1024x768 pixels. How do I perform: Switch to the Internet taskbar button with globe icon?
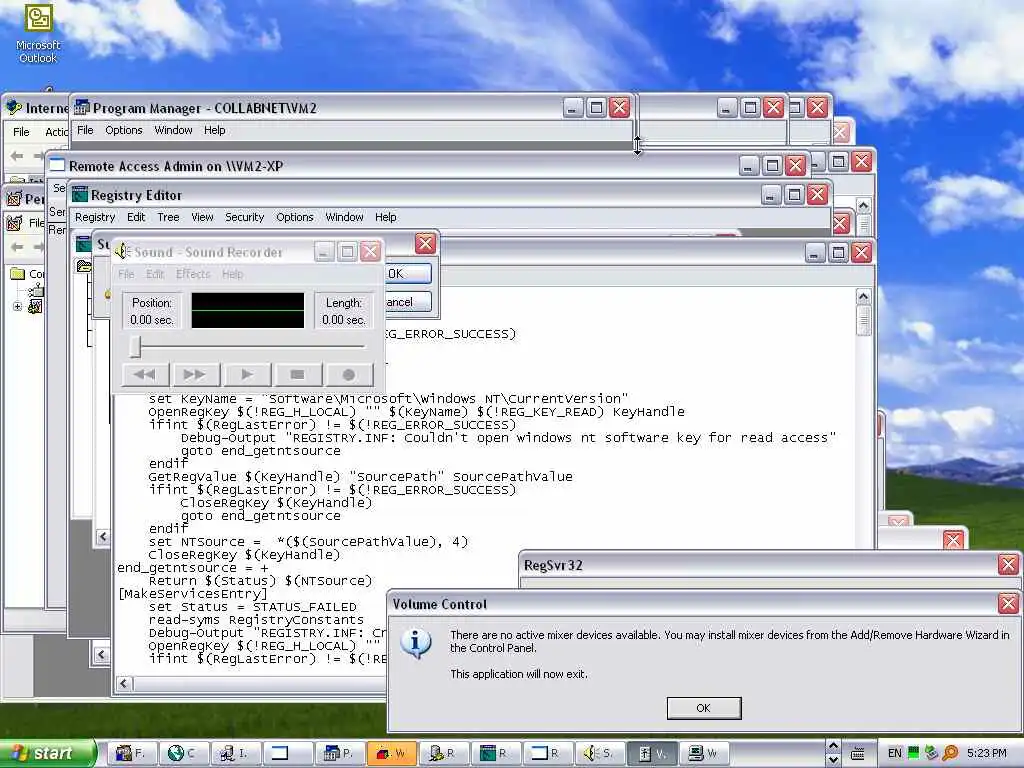tap(182, 753)
